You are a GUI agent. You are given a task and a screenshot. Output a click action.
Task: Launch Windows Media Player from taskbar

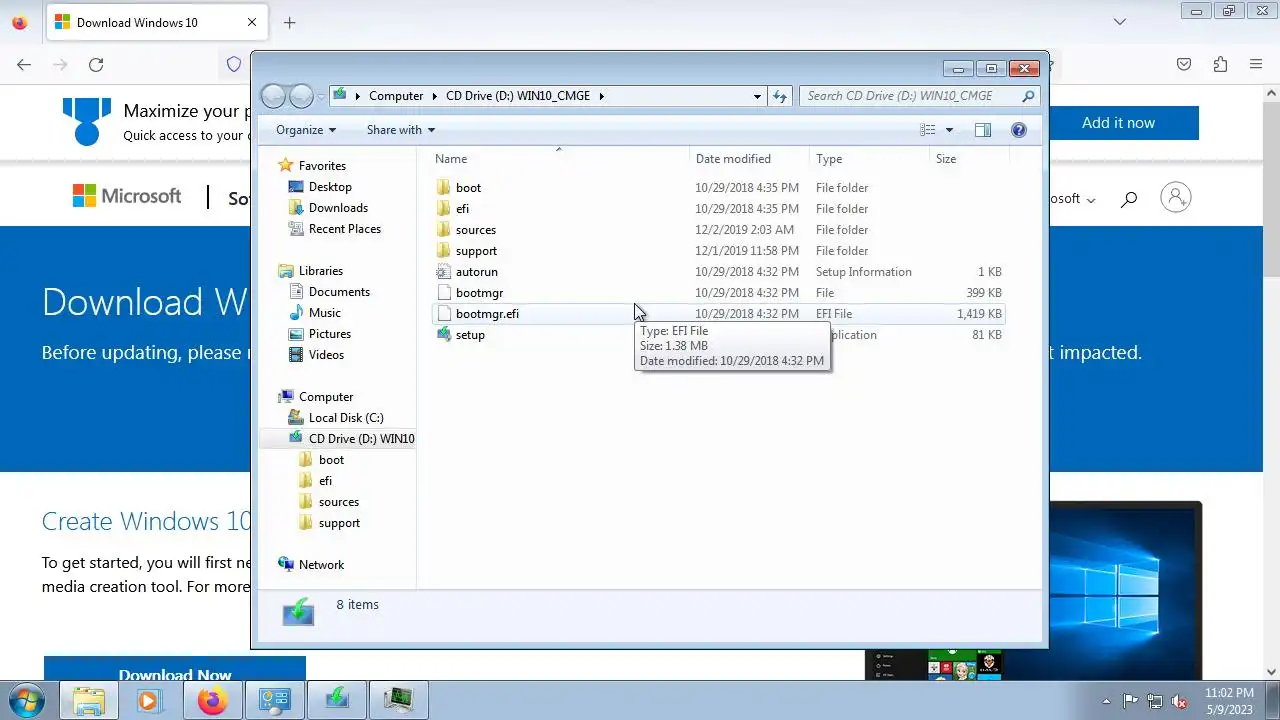pyautogui.click(x=149, y=700)
